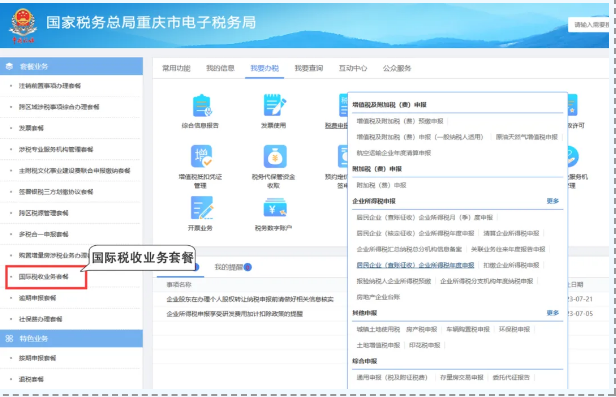Viewport: 616px width, 397px height.
Task: Click 原油天然气增值税申报 link
Action: click(526, 137)
